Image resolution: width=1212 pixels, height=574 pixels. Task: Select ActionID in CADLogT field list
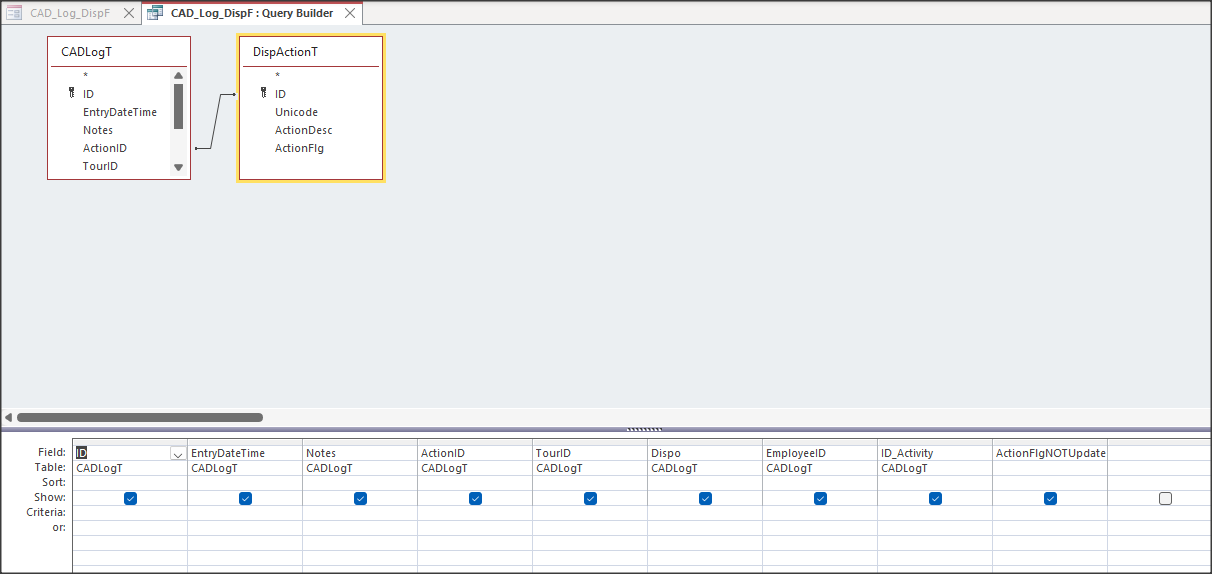pos(105,148)
